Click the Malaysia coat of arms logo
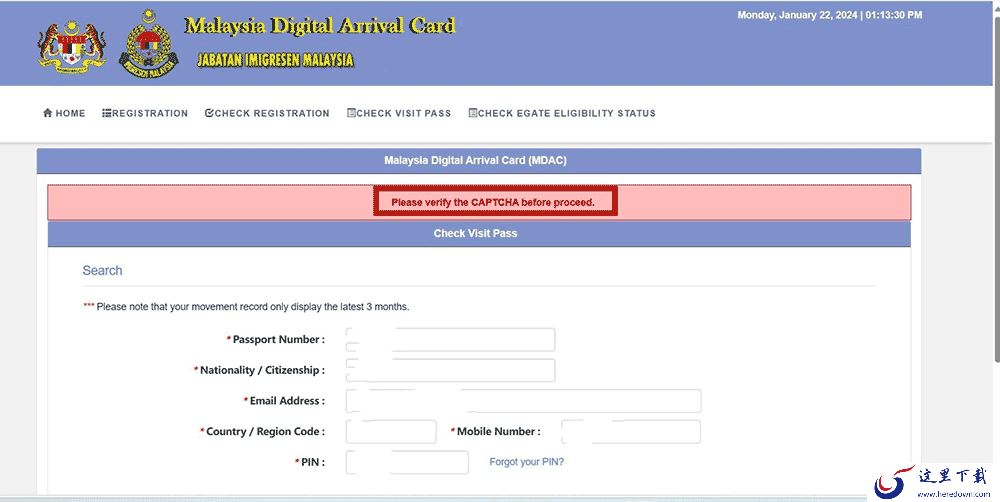Screen dimensions: 1000x502 pyautogui.click(x=71, y=48)
